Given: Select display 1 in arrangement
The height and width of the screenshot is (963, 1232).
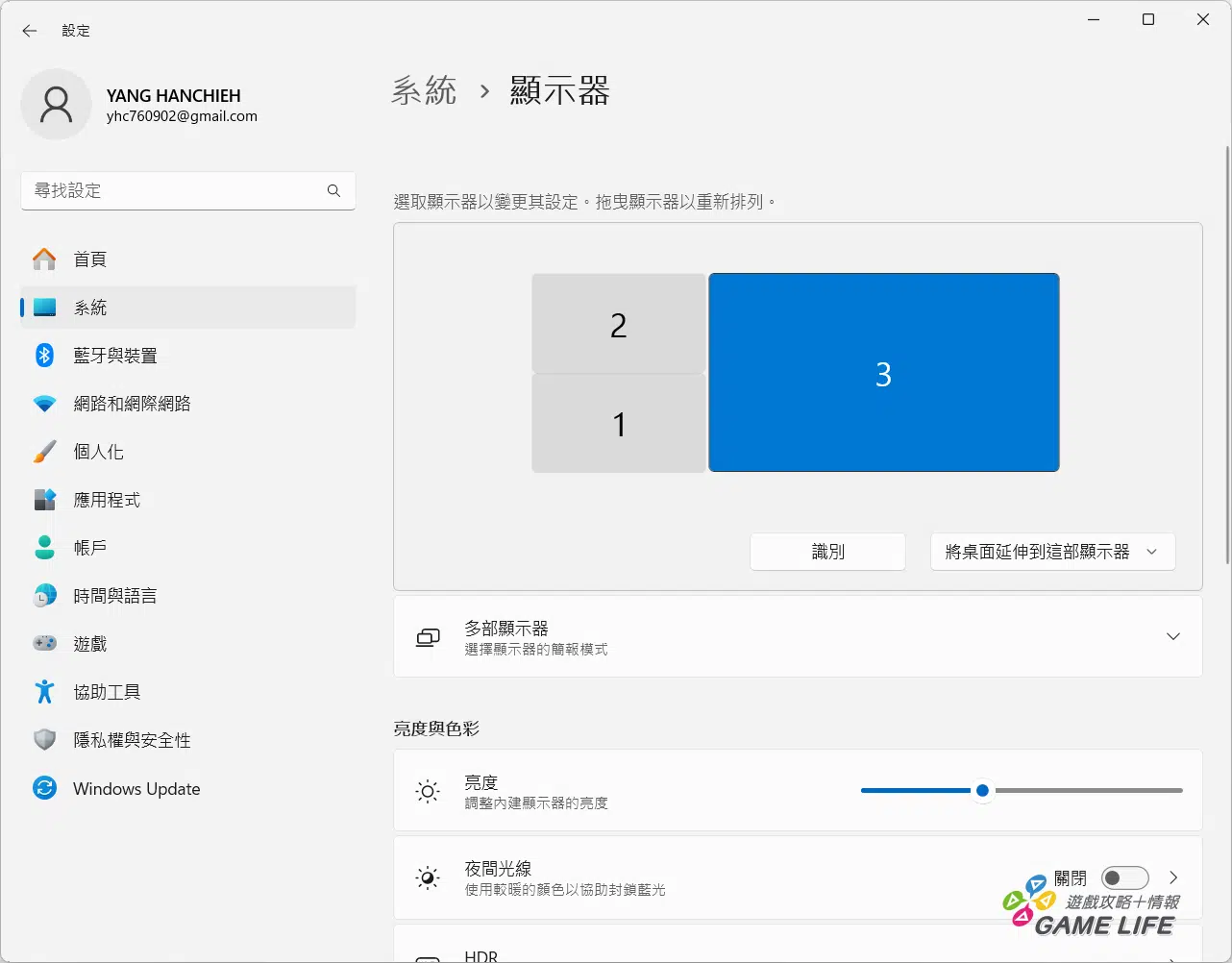Looking at the screenshot, I should click(x=618, y=424).
